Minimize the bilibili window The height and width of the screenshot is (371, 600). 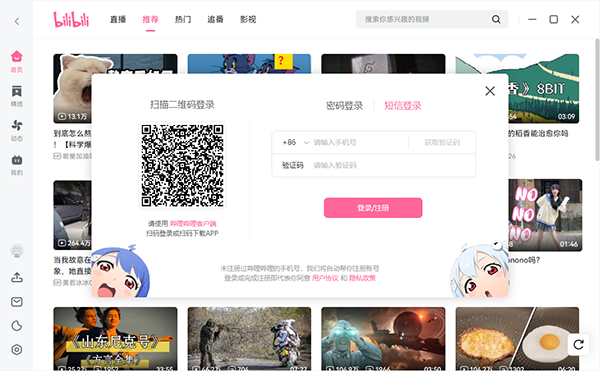tap(532, 20)
